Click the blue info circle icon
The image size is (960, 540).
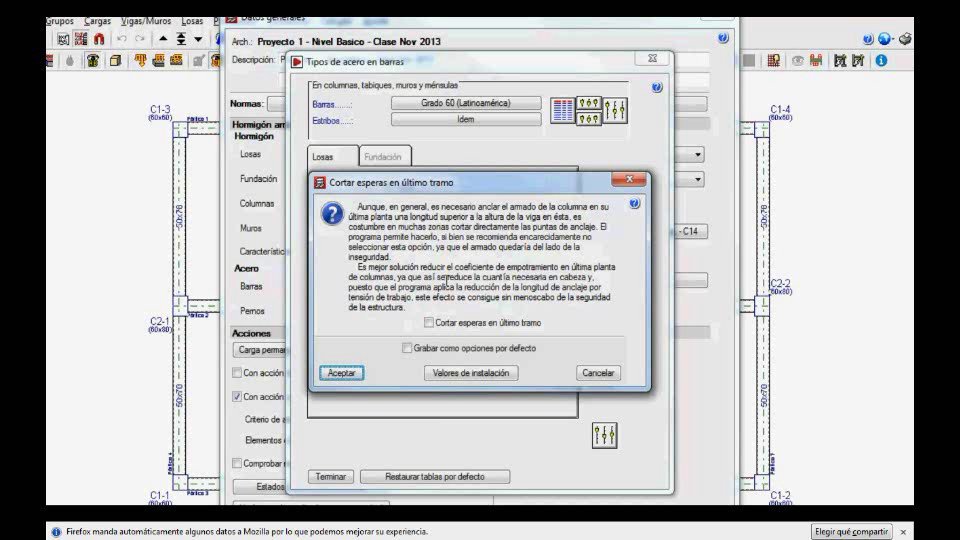pos(881,60)
